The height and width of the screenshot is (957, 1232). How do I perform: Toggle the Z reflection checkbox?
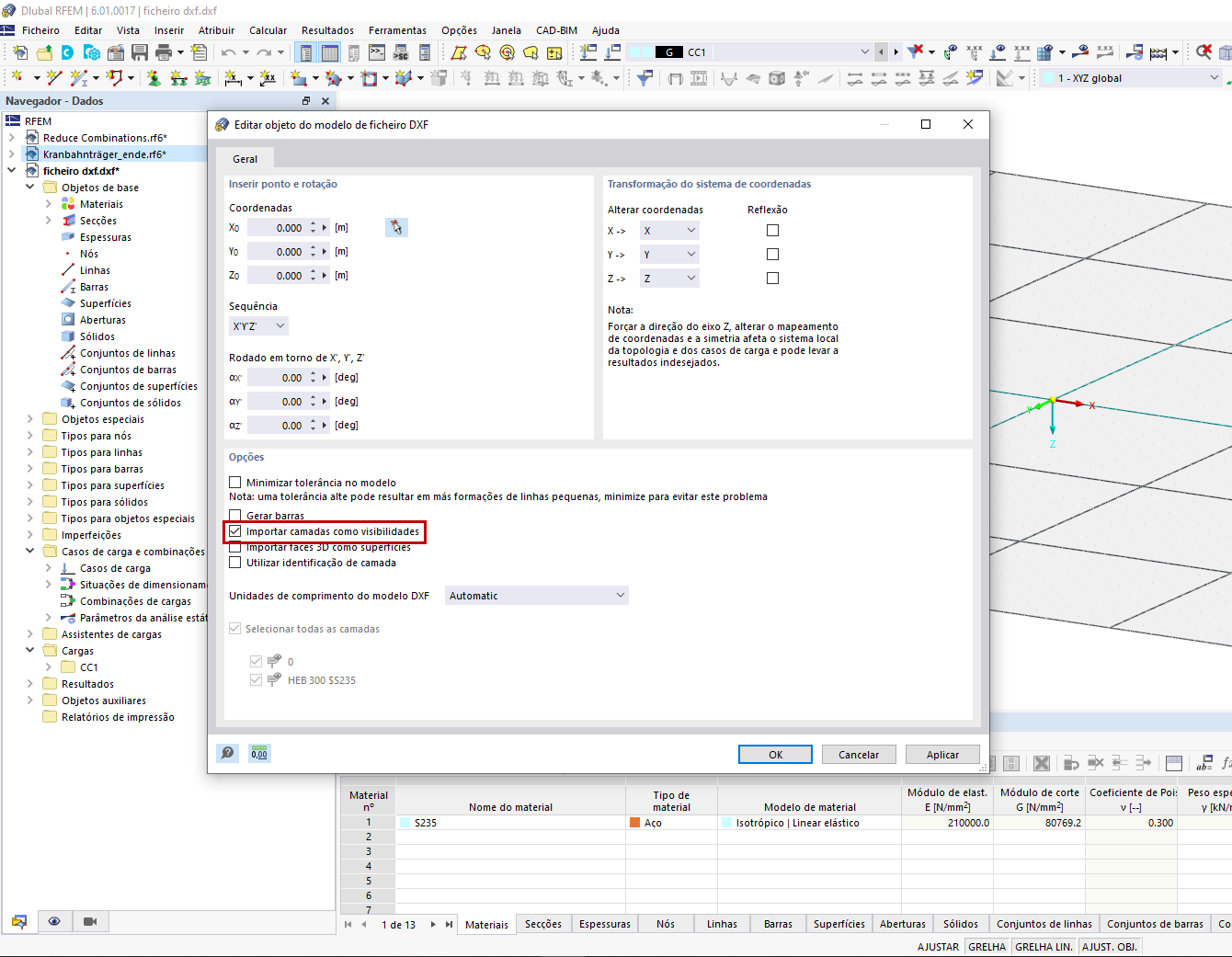tap(772, 279)
